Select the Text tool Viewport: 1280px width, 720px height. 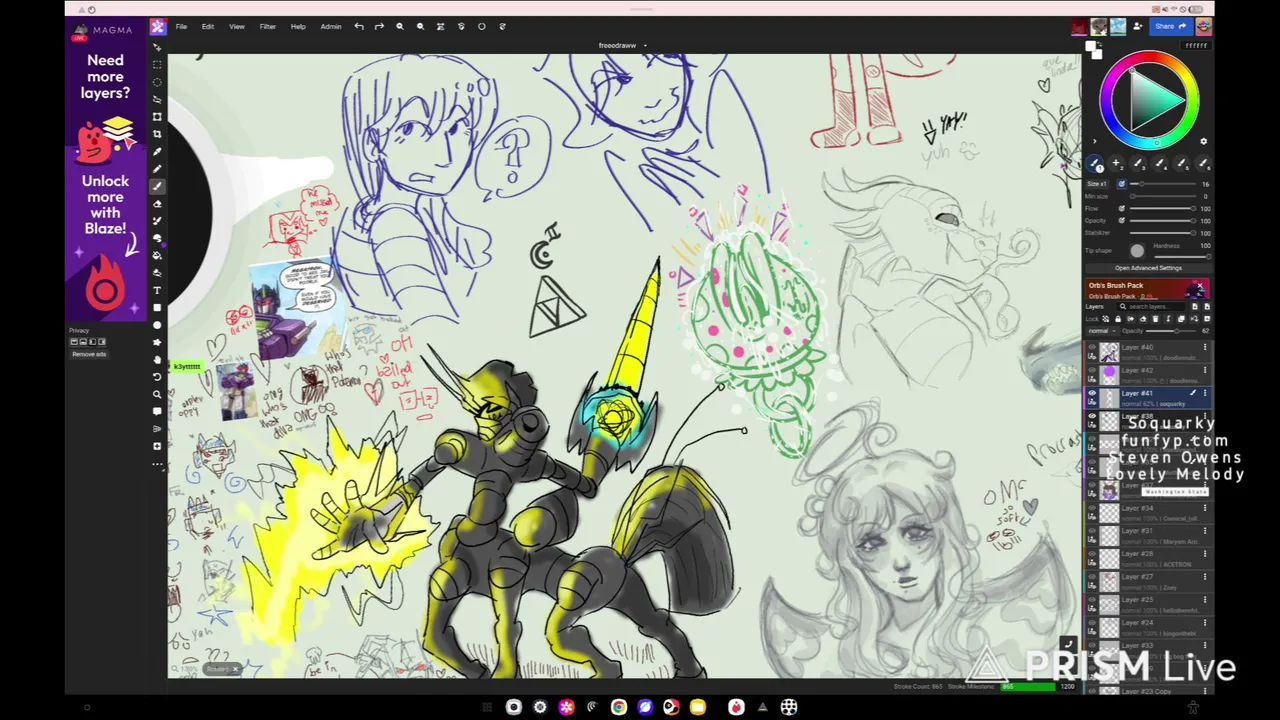click(157, 290)
